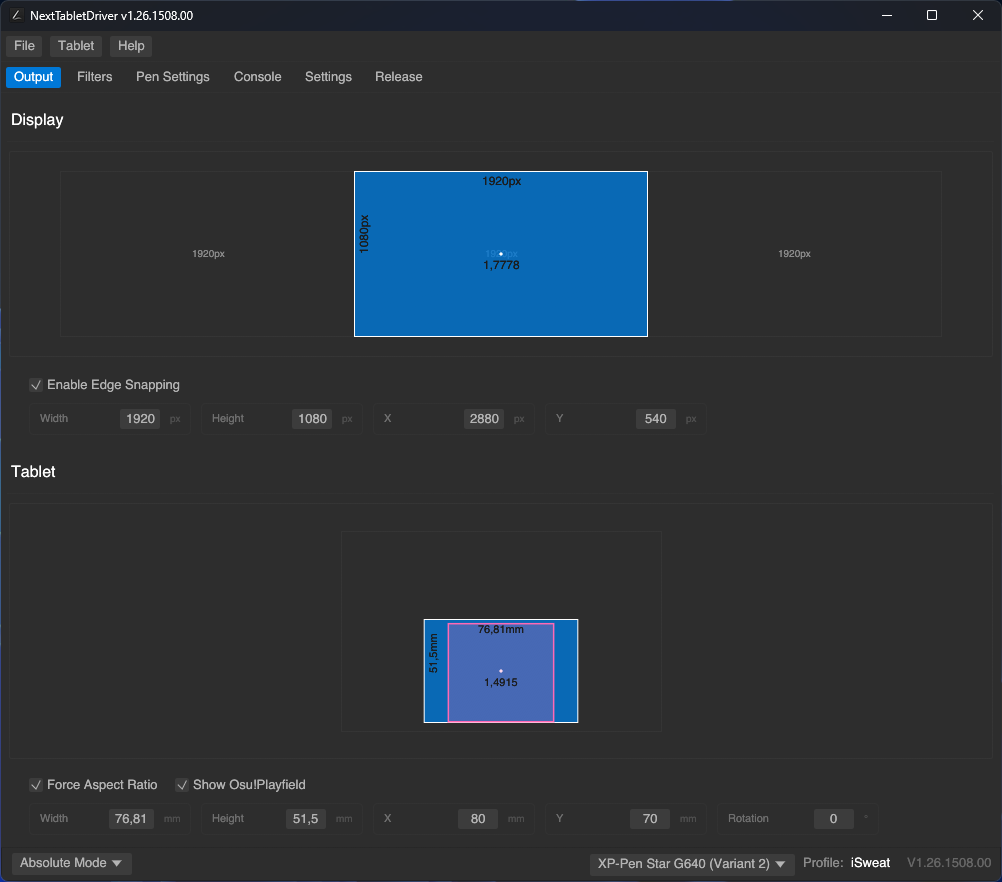Toggle Force Aspect Ratio checkbox

36,785
